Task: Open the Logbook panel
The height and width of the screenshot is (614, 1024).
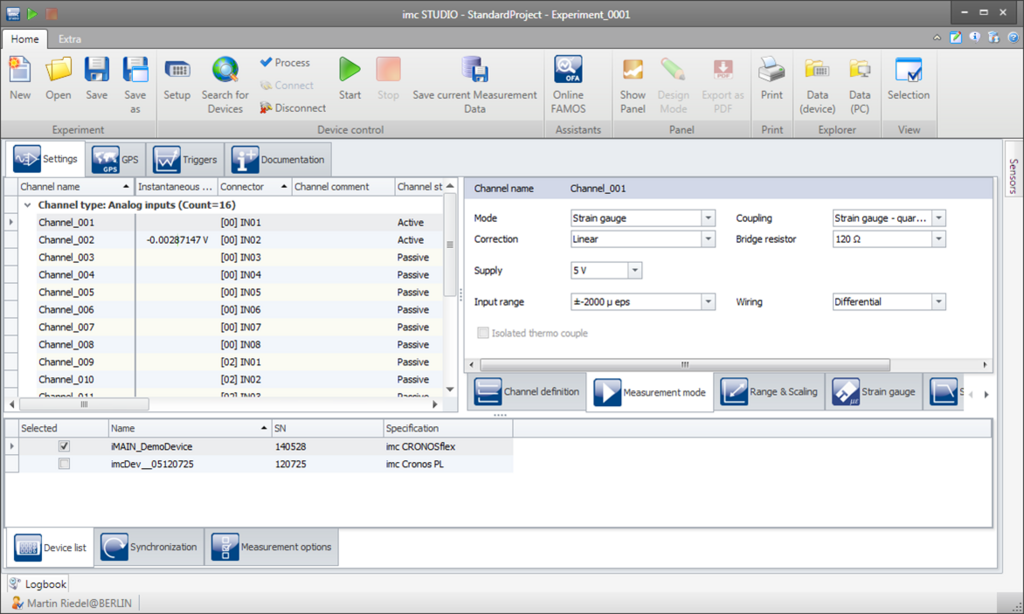Action: (38, 584)
